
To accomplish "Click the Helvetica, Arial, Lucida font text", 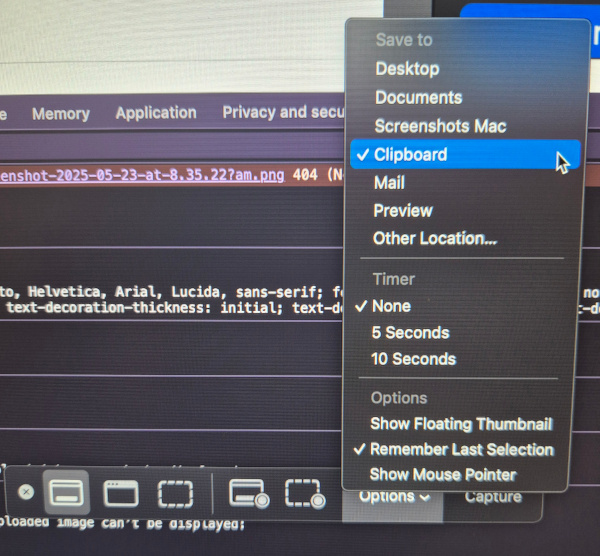I will [x=127, y=292].
